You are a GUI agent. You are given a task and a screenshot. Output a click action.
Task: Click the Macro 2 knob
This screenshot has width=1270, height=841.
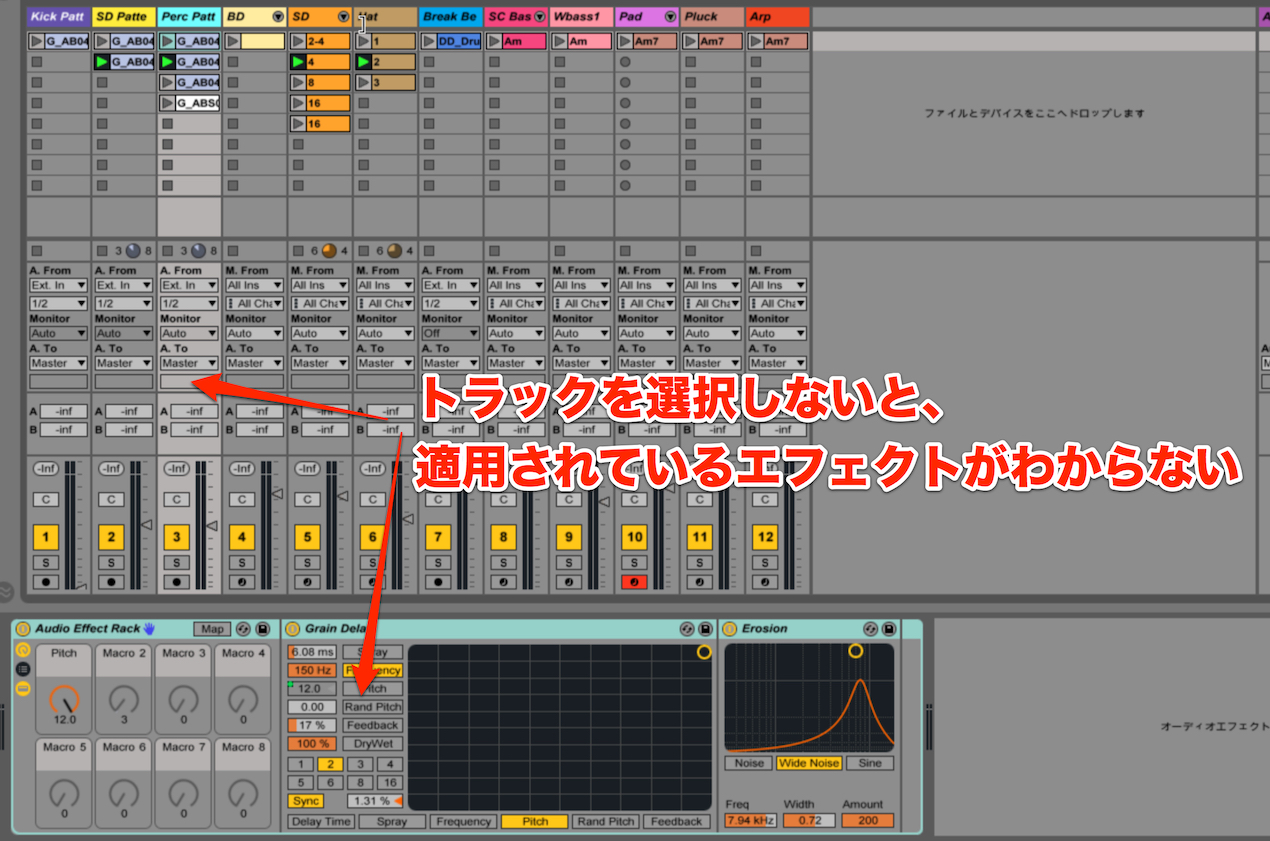click(x=123, y=699)
